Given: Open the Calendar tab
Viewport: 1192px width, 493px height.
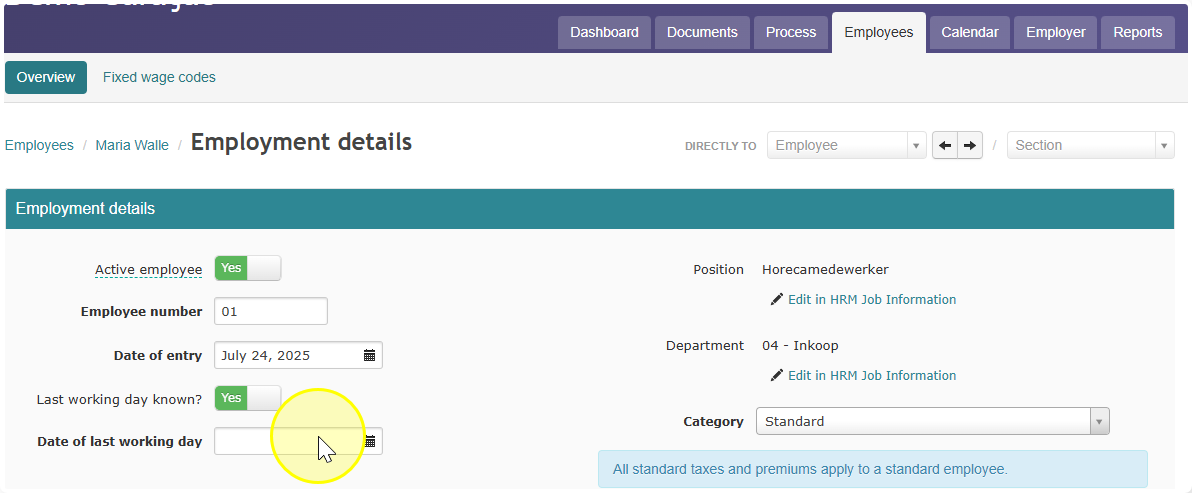Looking at the screenshot, I should (x=969, y=33).
